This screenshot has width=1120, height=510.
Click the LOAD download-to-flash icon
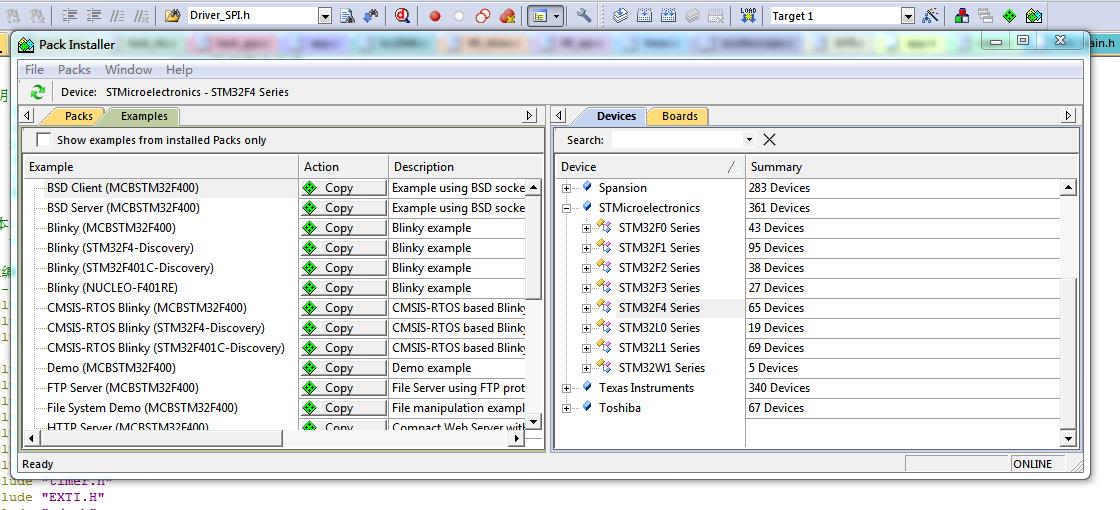748,16
